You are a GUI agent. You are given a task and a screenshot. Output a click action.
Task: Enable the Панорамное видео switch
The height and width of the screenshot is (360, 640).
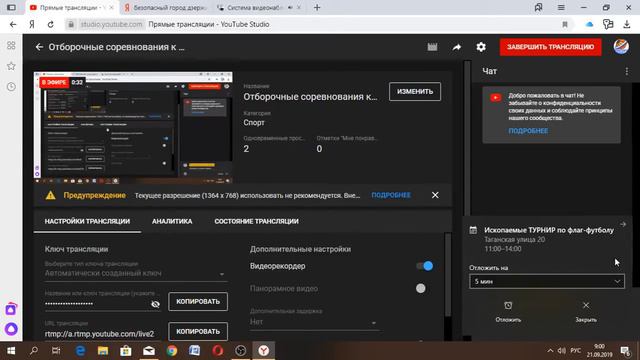pyautogui.click(x=420, y=289)
